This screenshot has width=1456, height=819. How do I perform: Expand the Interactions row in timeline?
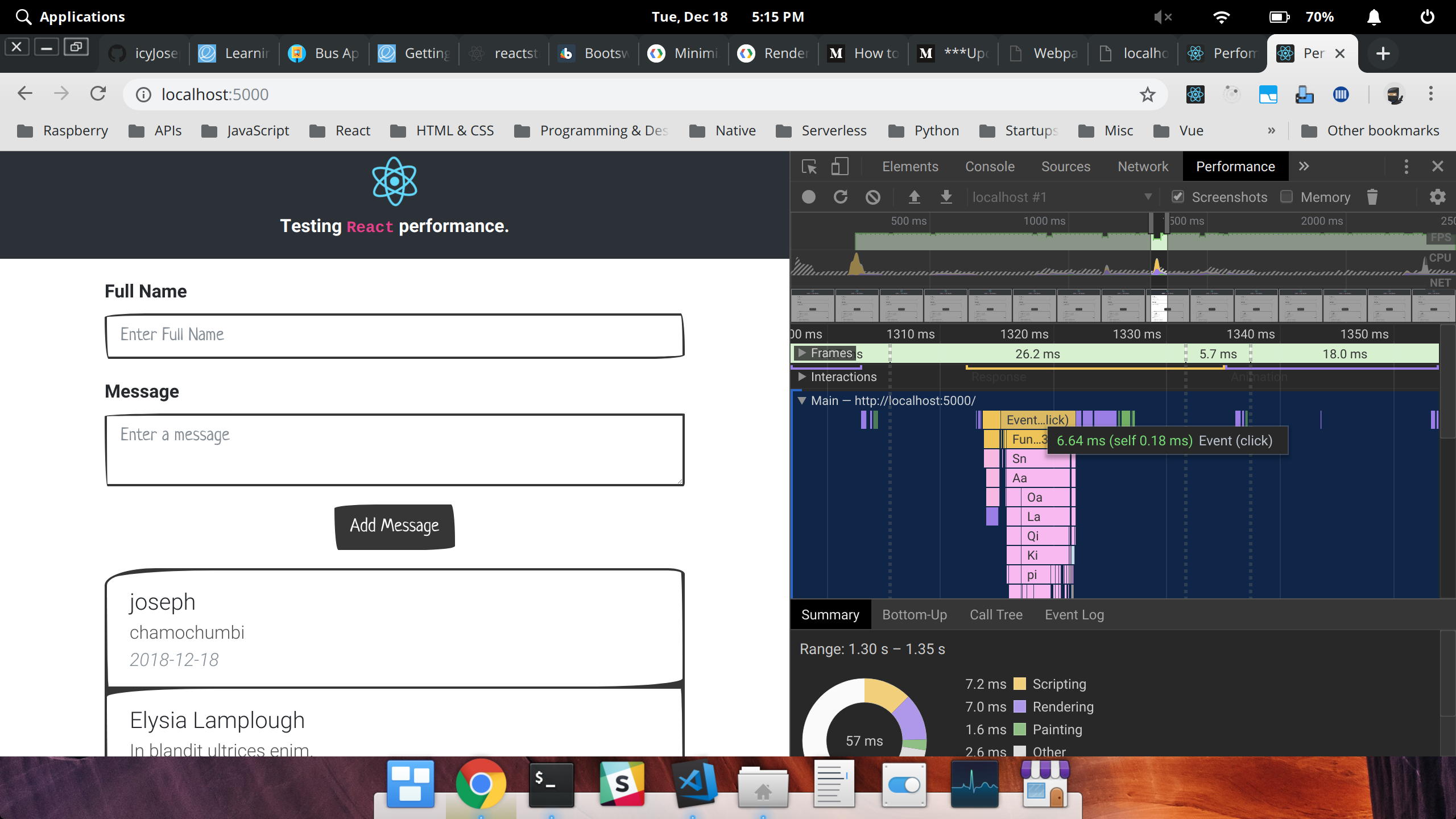click(x=803, y=377)
